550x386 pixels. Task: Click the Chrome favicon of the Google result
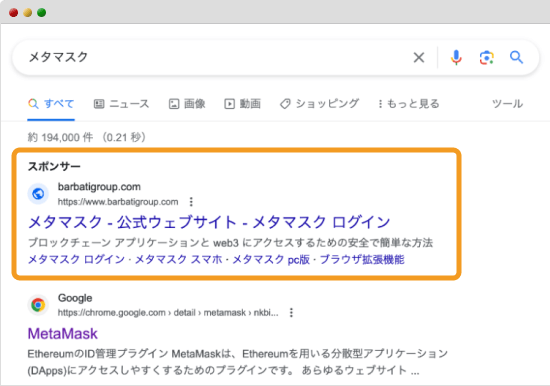pyautogui.click(x=38, y=305)
